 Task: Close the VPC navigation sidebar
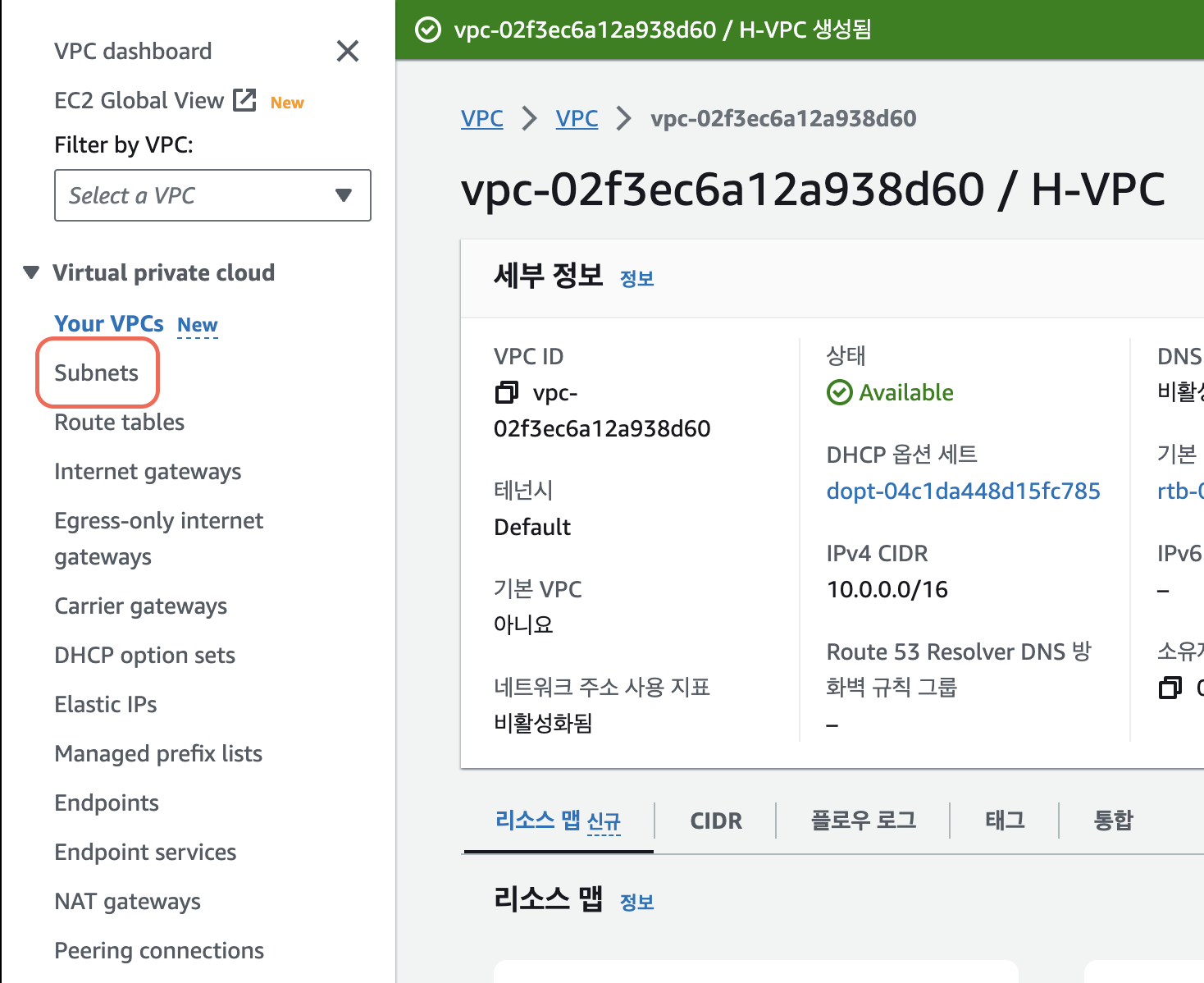pos(348,51)
